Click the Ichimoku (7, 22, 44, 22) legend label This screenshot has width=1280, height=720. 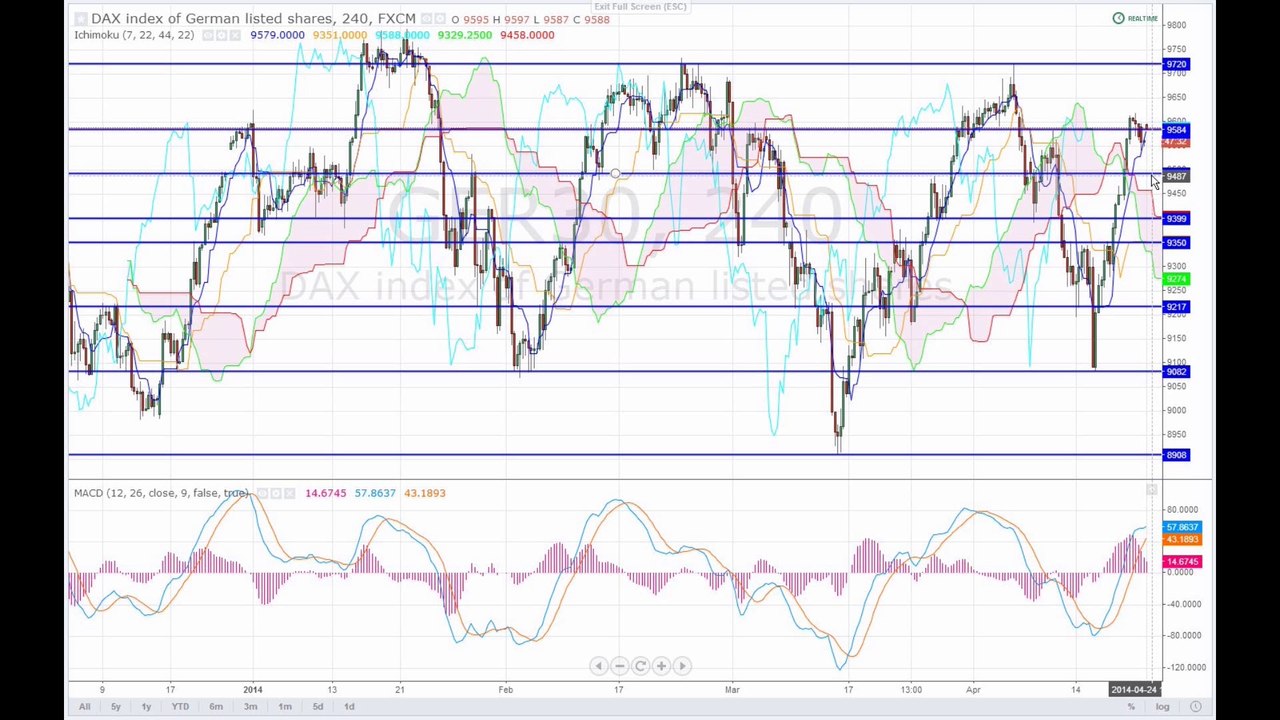[134, 35]
